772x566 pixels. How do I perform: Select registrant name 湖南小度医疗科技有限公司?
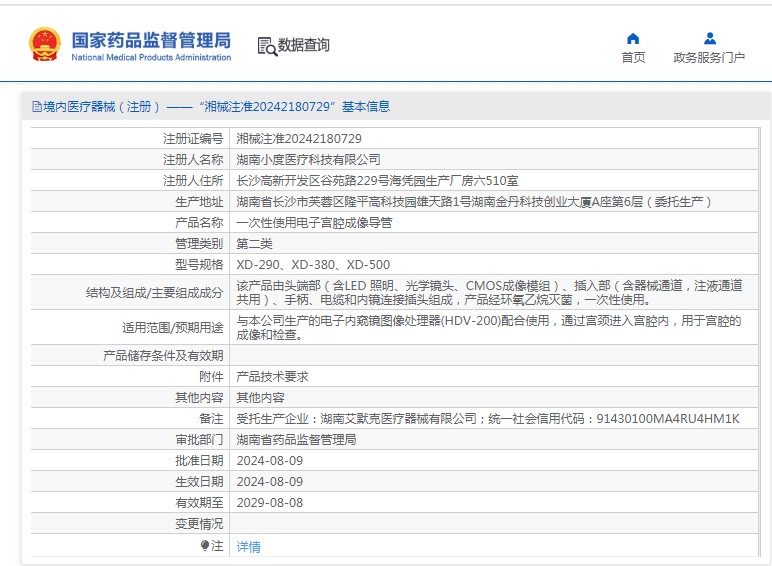coord(308,159)
